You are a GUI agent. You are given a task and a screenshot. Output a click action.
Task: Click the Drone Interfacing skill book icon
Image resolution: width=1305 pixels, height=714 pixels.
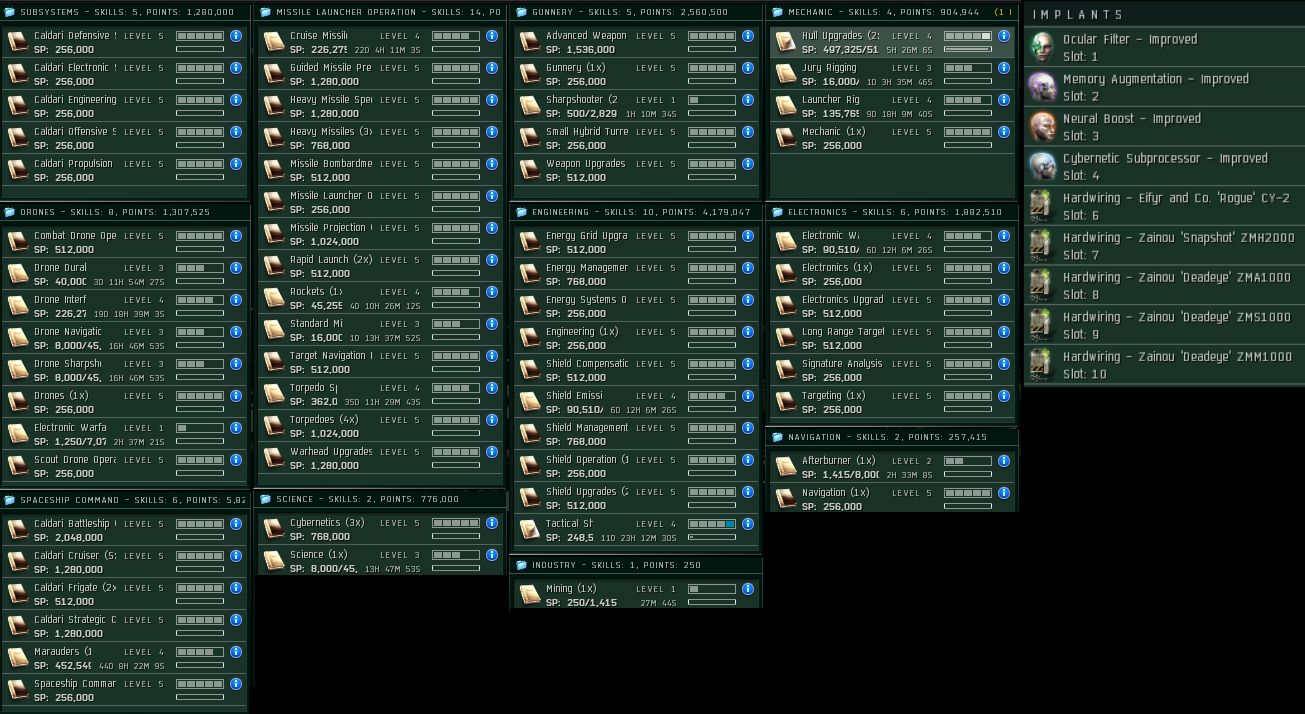coord(17,306)
